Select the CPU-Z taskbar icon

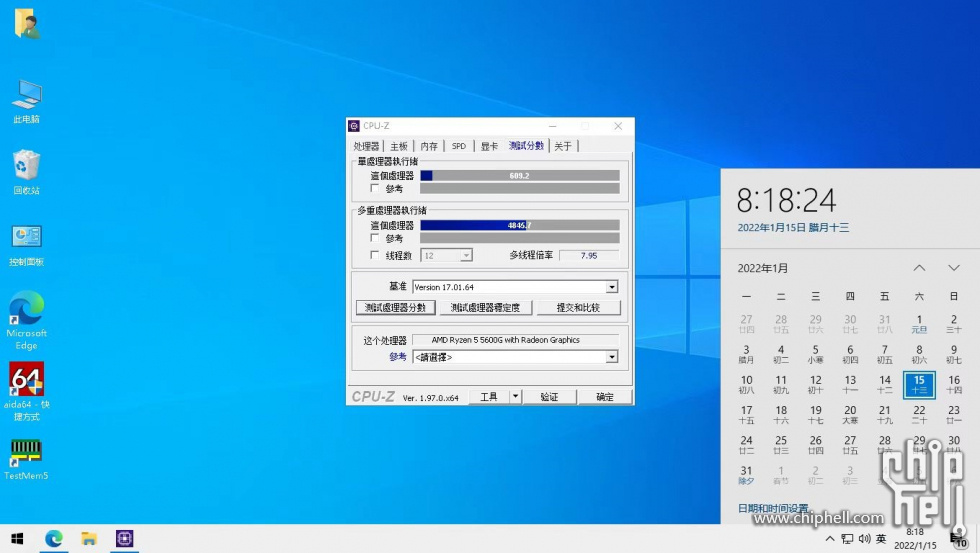pyautogui.click(x=124, y=539)
